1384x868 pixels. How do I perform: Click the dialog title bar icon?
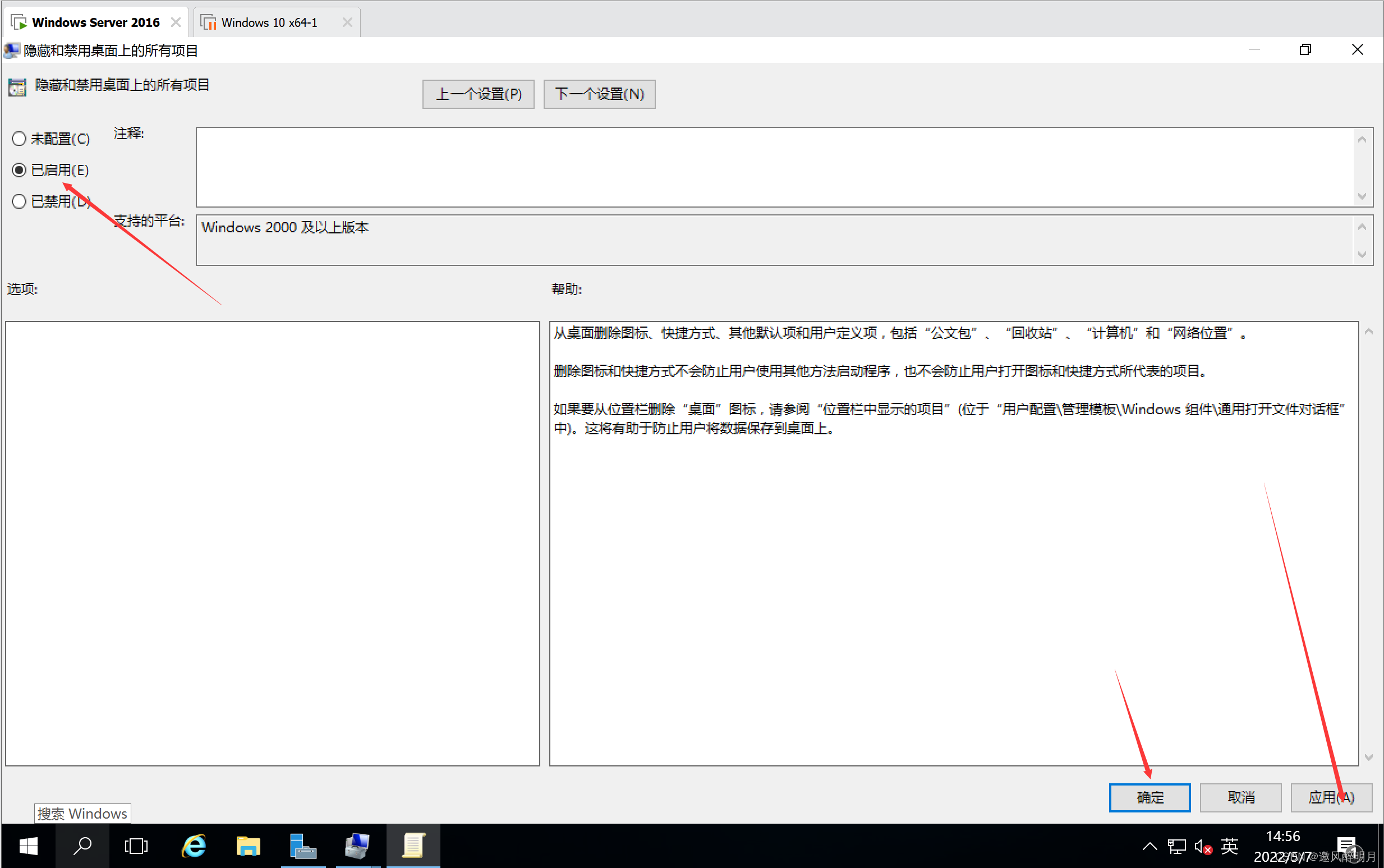click(11, 50)
